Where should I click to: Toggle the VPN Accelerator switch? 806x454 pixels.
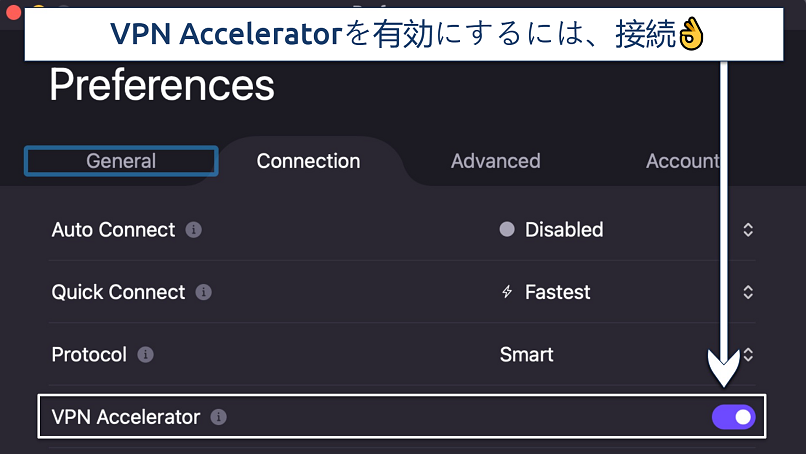point(733,417)
